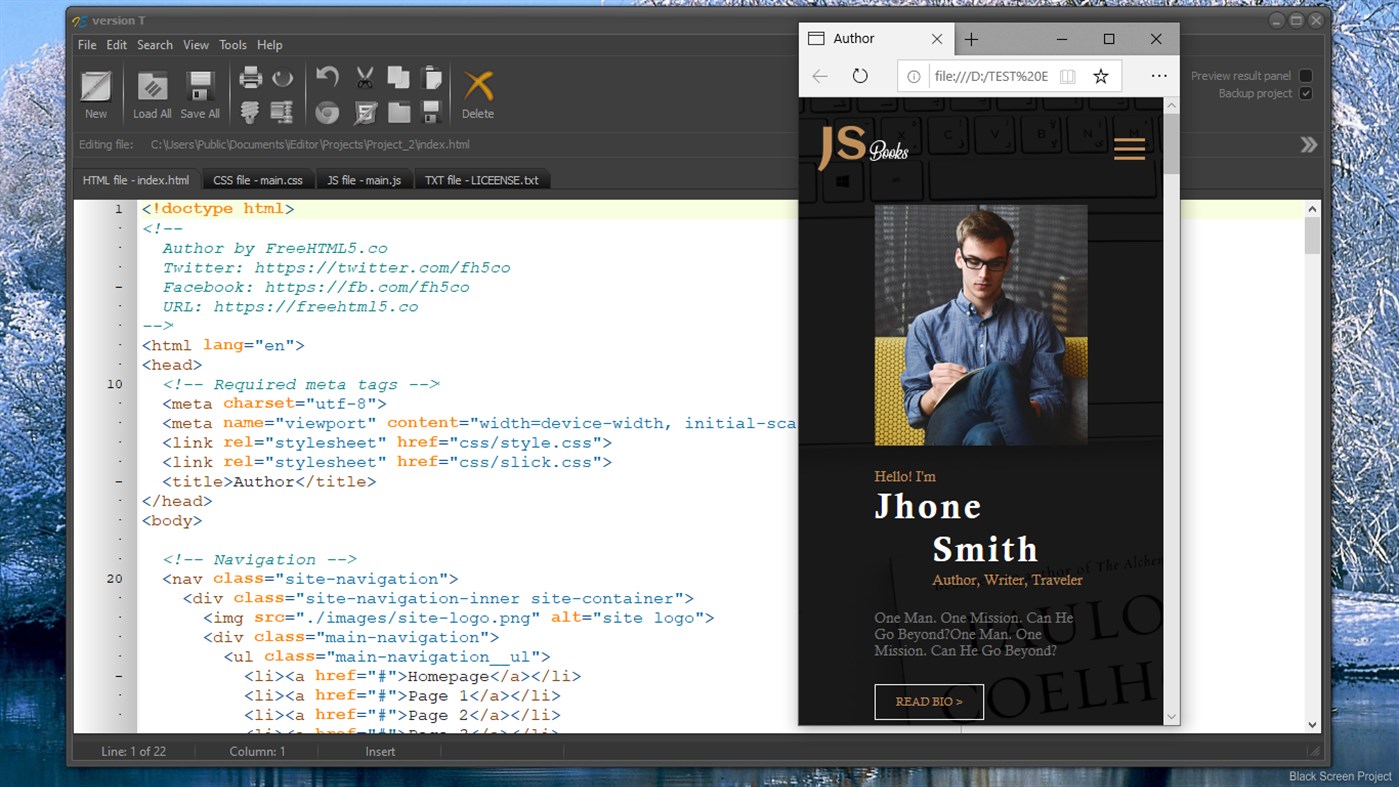The width and height of the screenshot is (1399, 787).
Task: Click the scissors cut icon
Action: point(365,77)
